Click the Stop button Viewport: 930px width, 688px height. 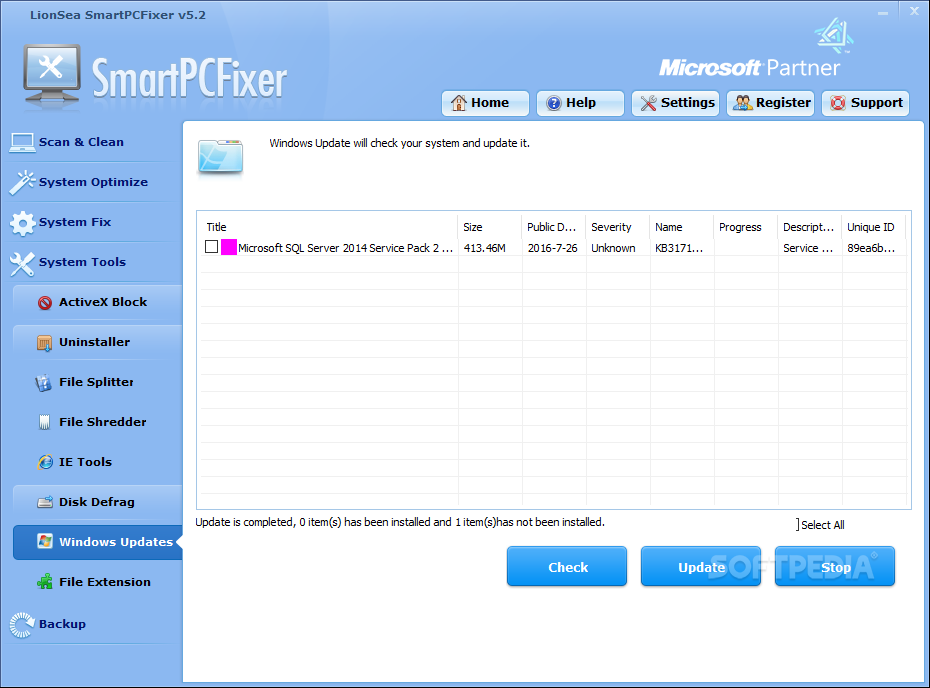pyautogui.click(x=835, y=566)
